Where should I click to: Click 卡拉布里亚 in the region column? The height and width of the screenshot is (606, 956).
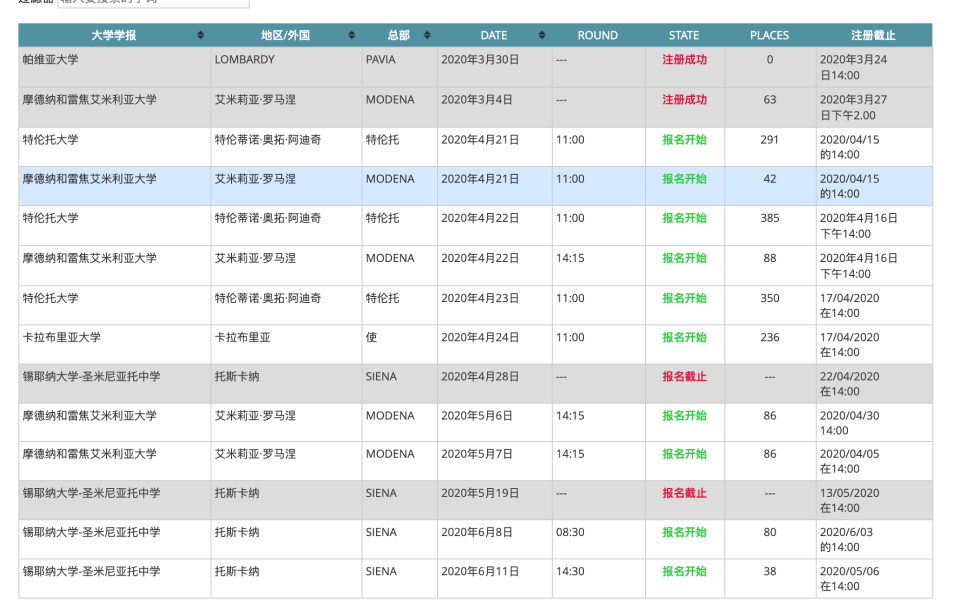click(243, 337)
